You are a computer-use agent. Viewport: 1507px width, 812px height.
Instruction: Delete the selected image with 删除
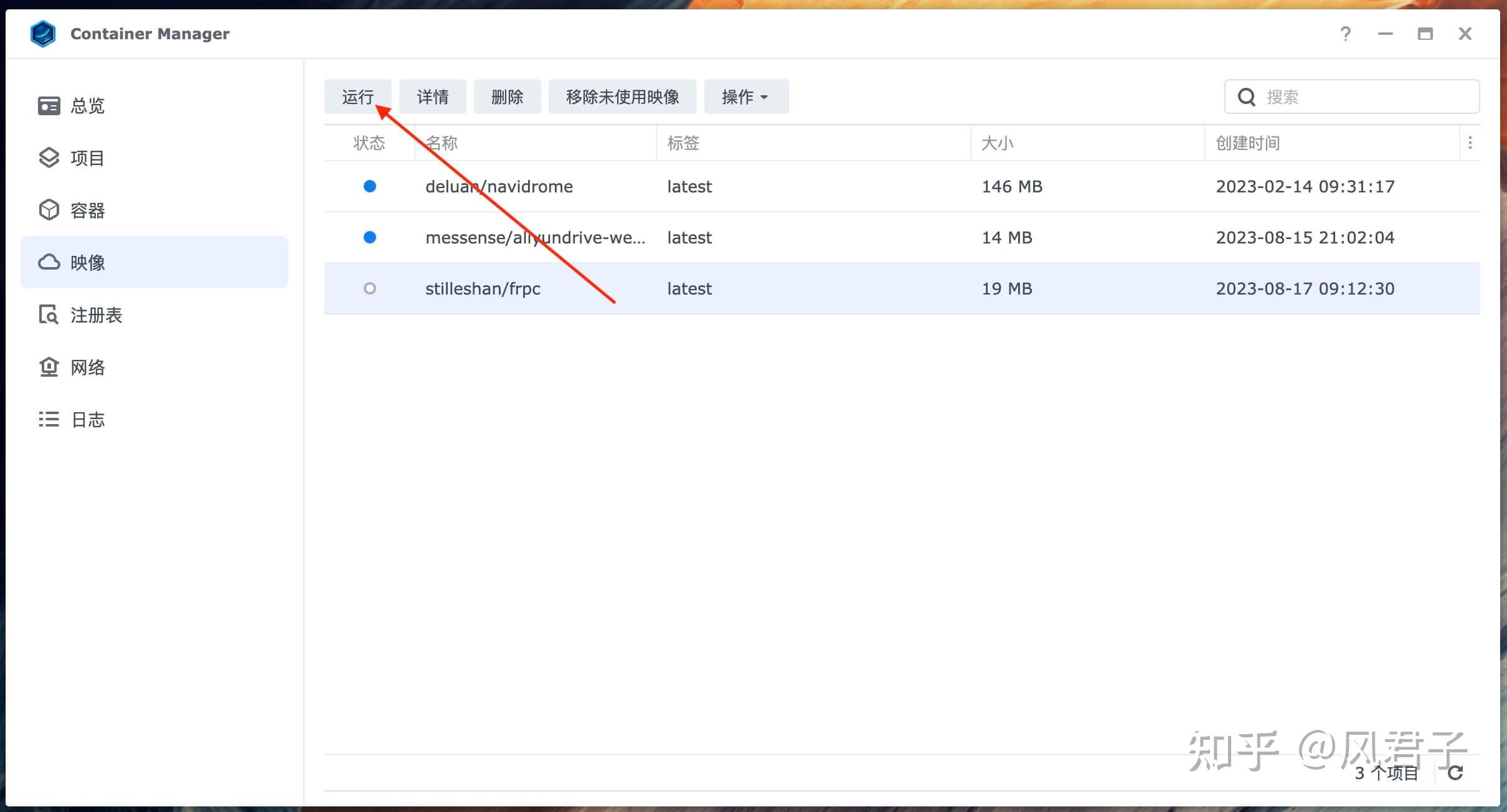click(x=507, y=97)
